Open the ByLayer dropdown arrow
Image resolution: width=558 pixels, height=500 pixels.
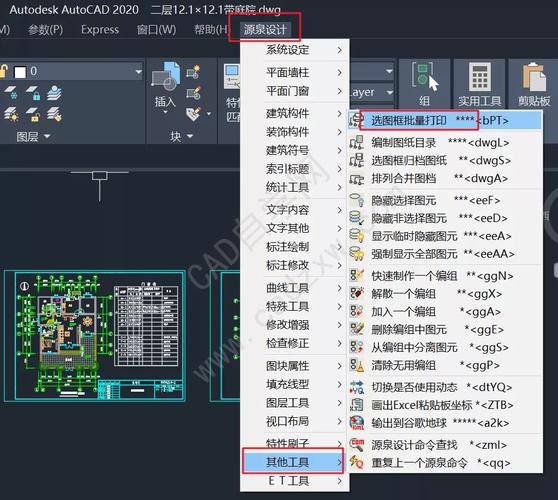[x=390, y=92]
